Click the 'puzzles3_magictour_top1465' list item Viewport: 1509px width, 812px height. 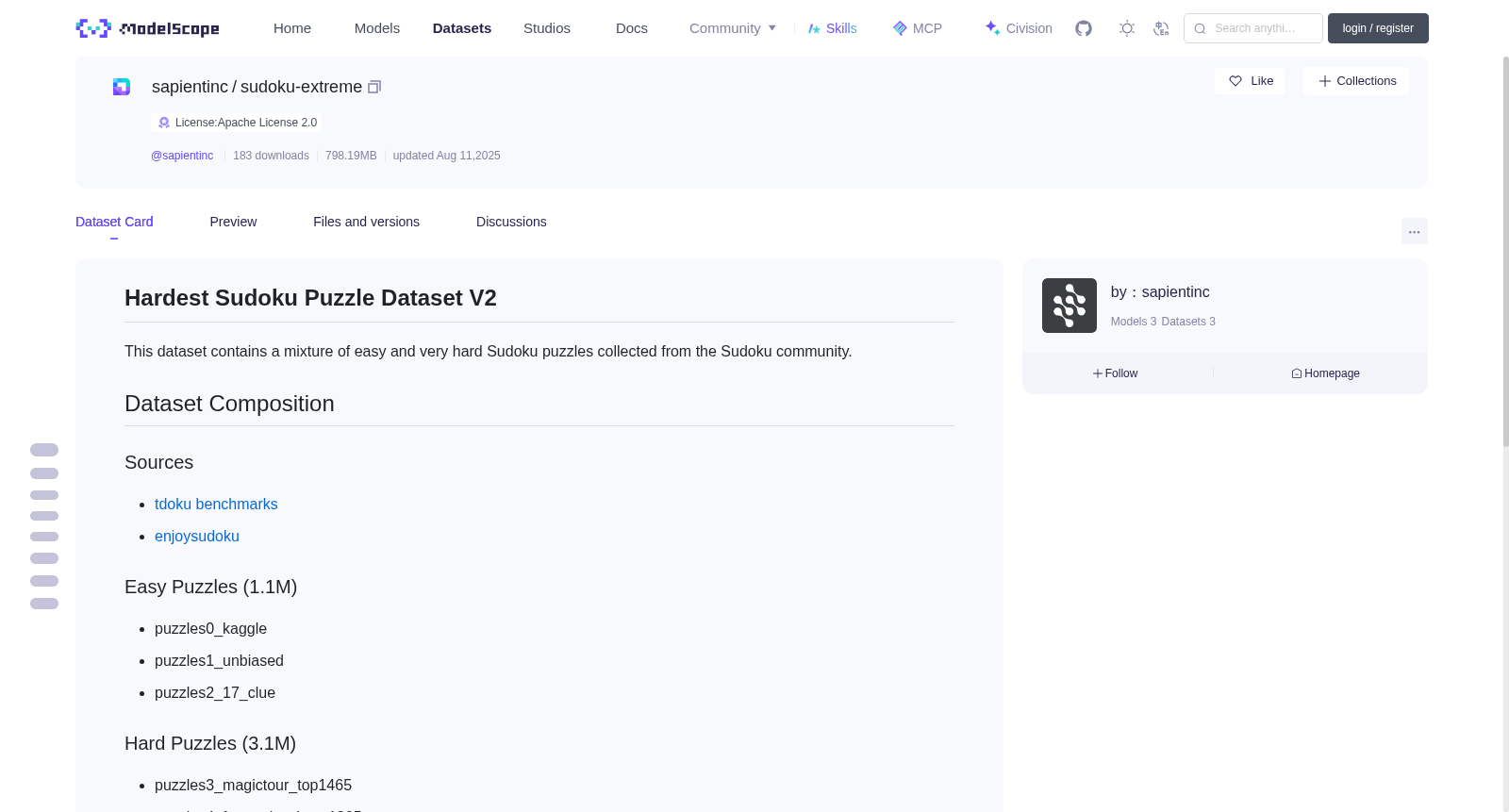tap(253, 786)
